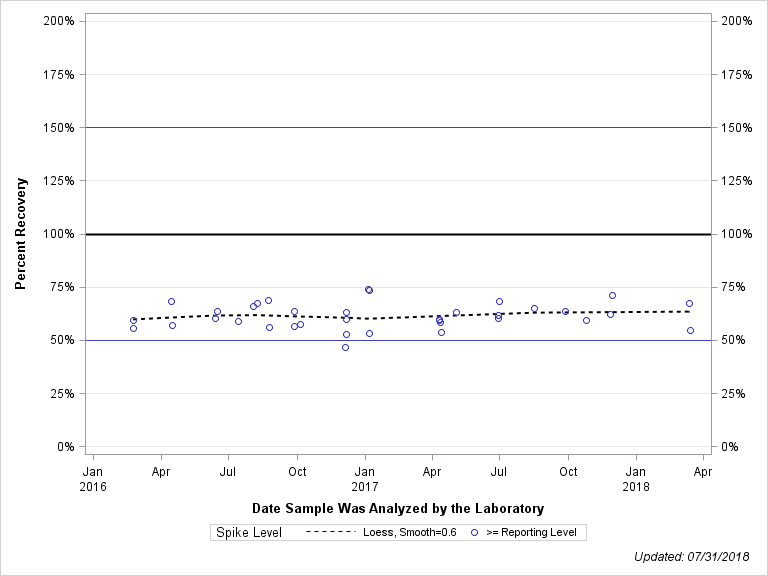Click the 'Updated: 07/31/2018' footer text

[692, 557]
